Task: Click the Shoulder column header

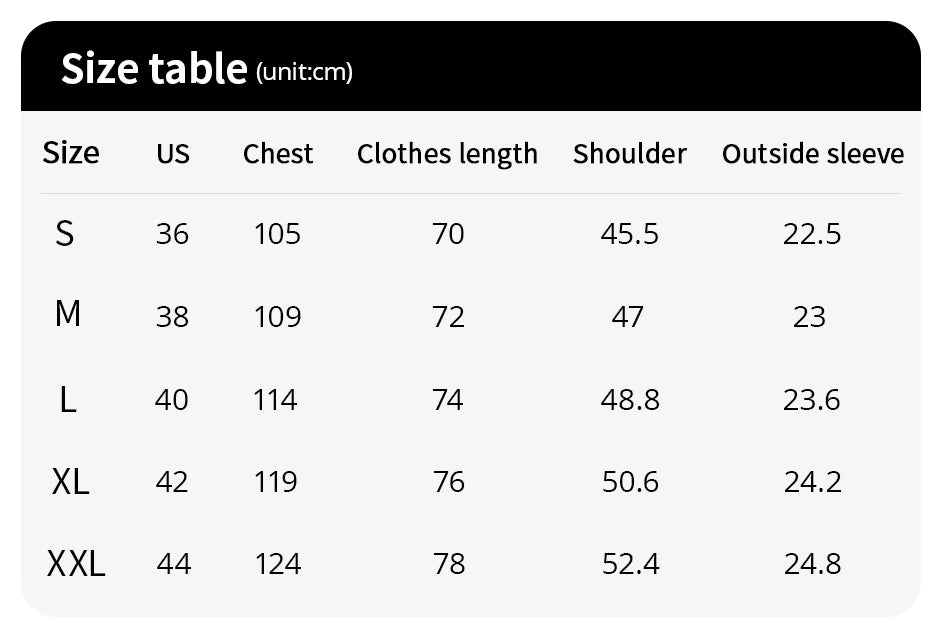Action: pyautogui.click(x=630, y=154)
